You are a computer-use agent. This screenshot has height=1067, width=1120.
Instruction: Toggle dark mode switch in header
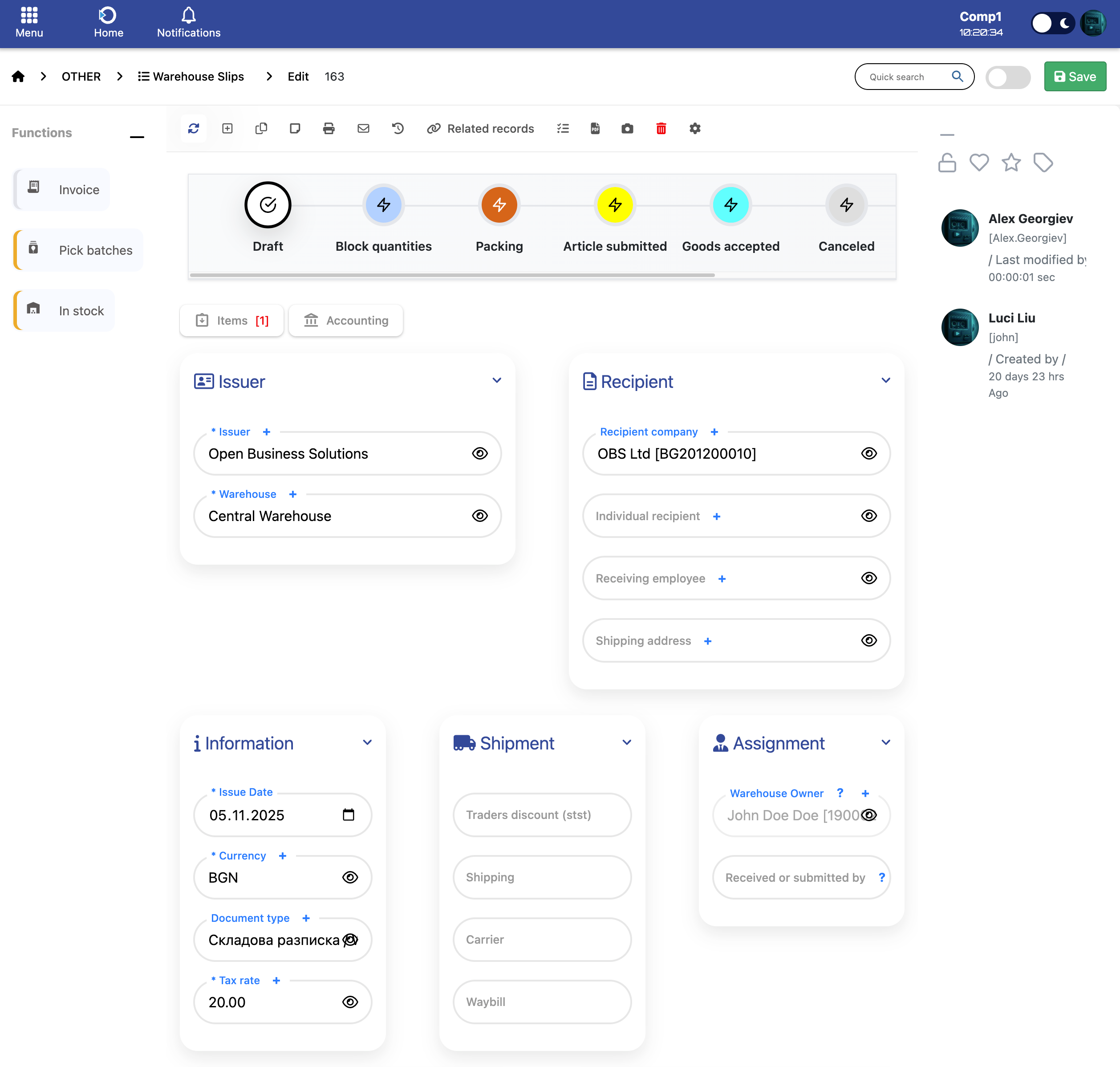(x=1052, y=23)
